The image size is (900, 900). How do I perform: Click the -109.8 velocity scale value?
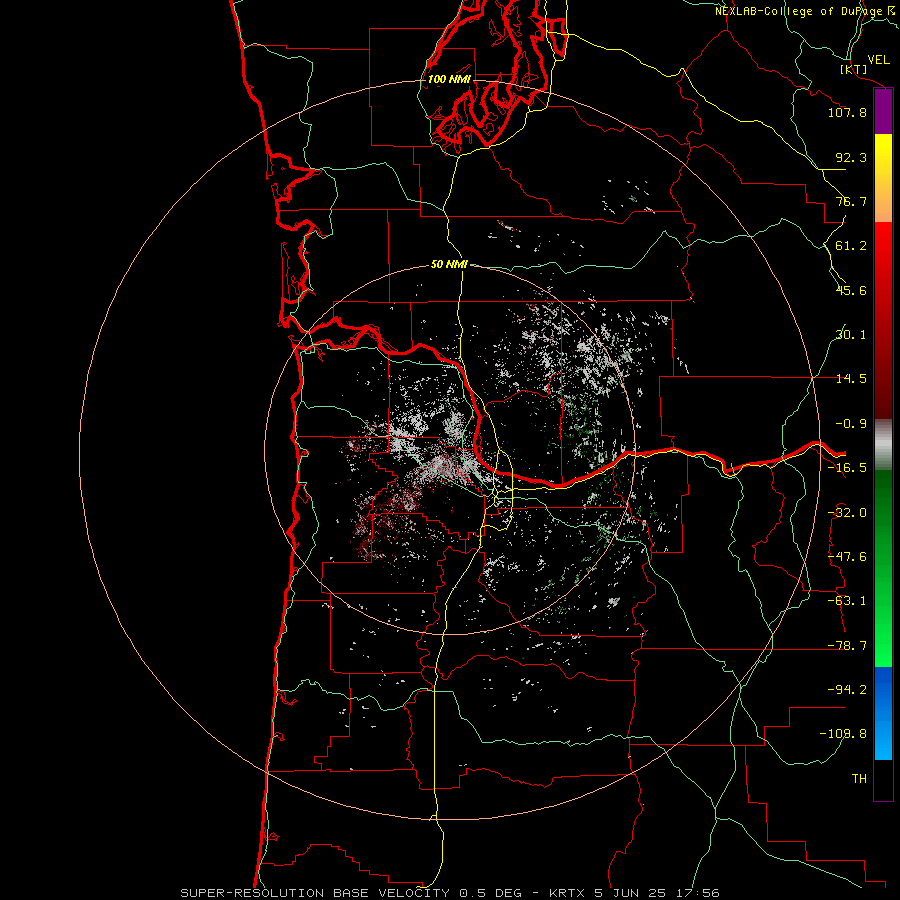[x=843, y=734]
